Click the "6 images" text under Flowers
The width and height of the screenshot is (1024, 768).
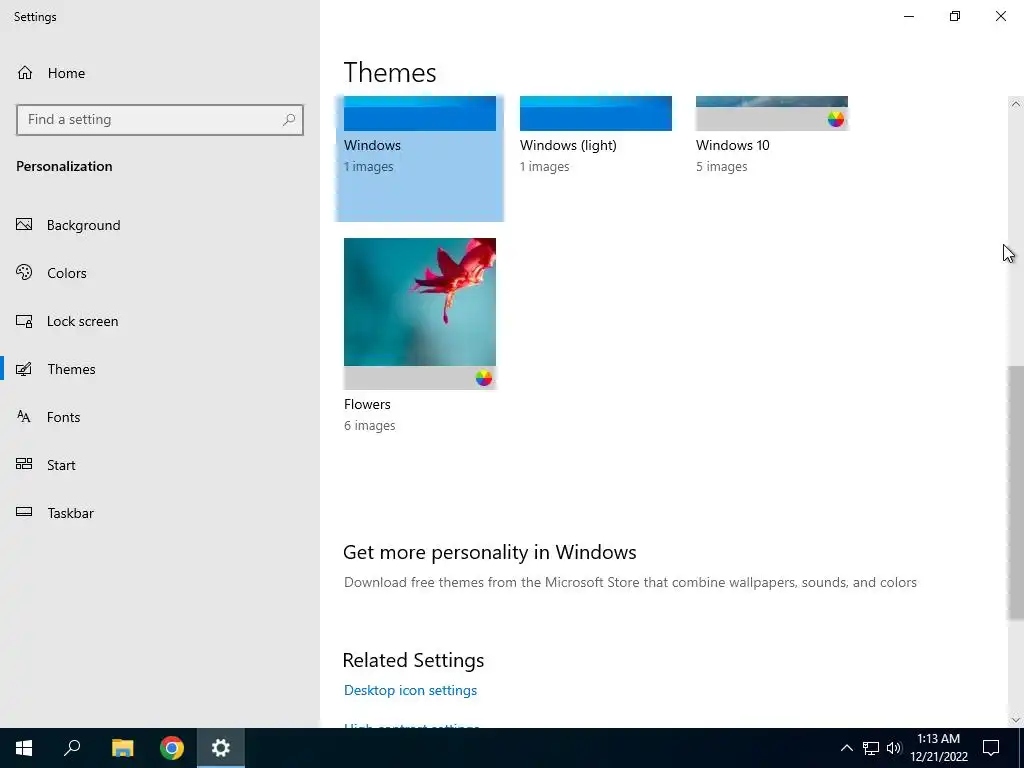tap(370, 426)
